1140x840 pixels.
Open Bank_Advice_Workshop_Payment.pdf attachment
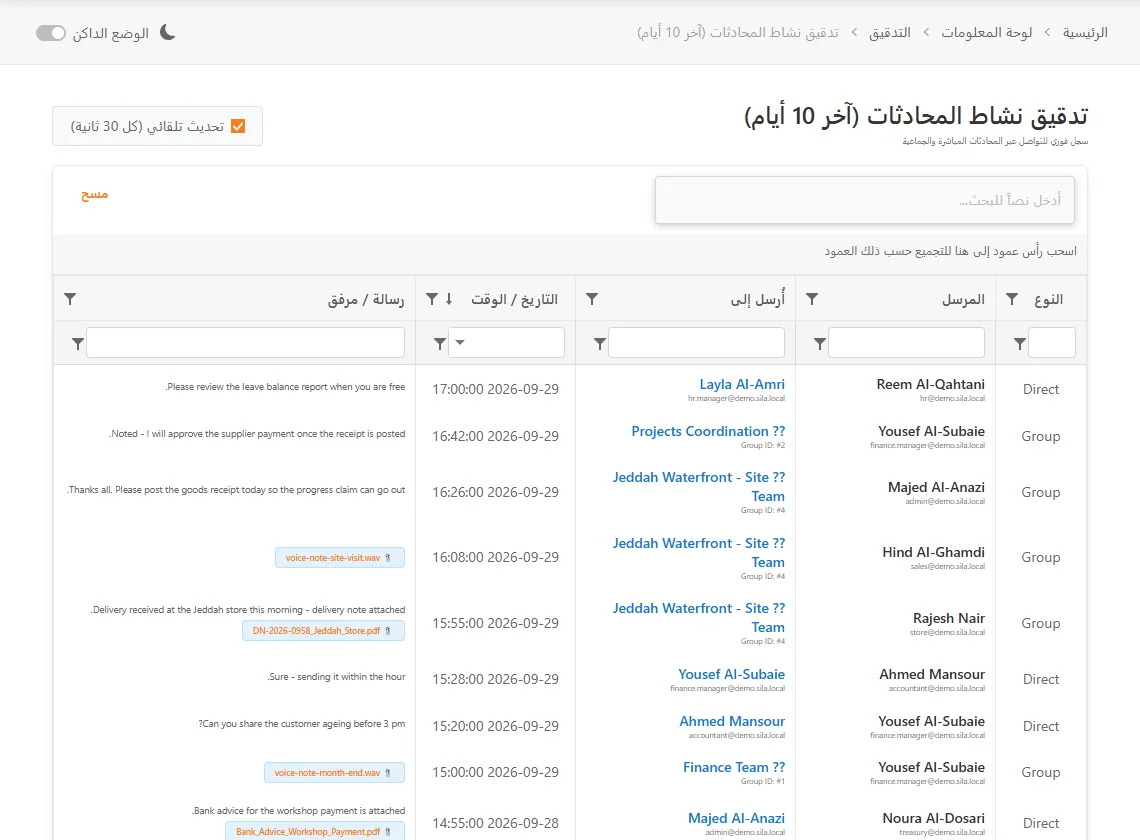click(315, 831)
